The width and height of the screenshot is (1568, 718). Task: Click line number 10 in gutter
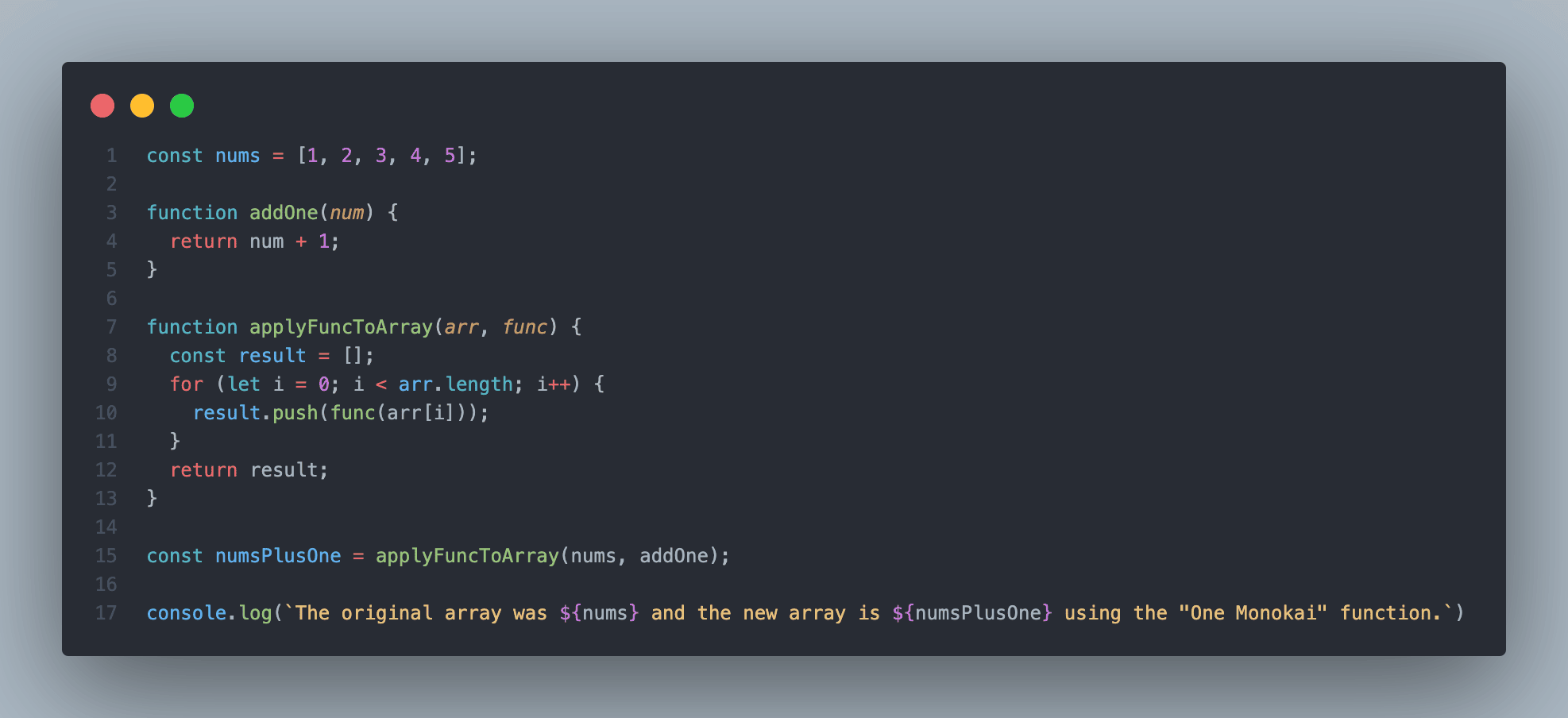point(106,413)
